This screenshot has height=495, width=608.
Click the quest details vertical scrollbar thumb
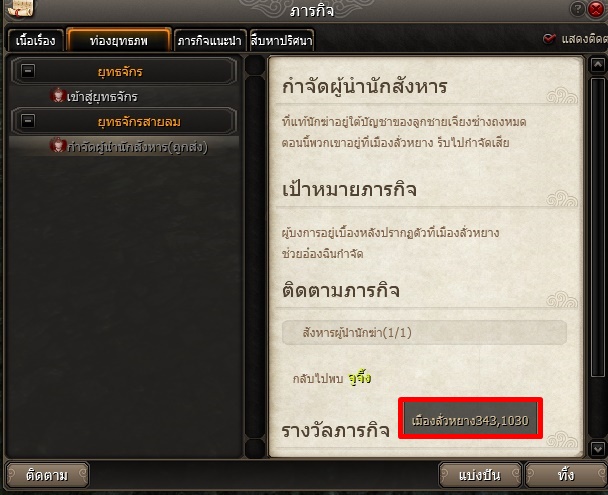tap(598, 227)
